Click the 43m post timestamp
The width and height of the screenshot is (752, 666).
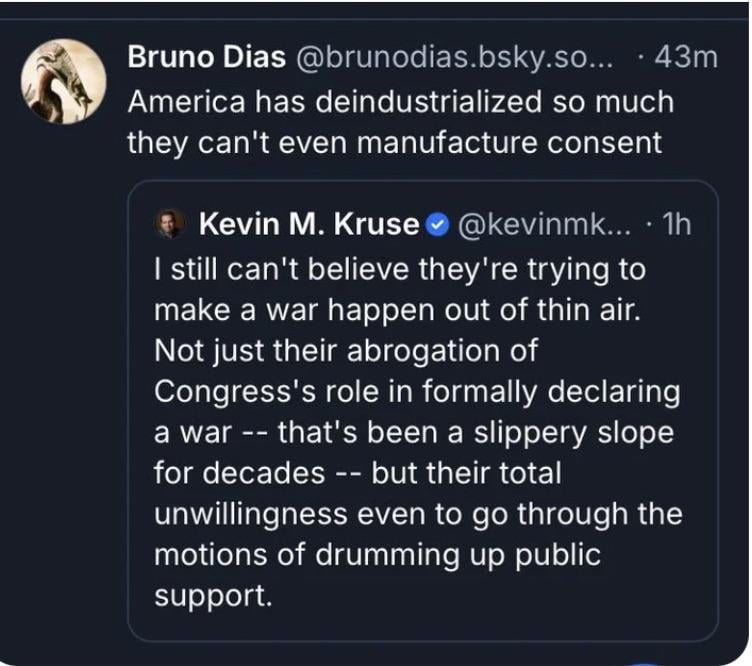[x=685, y=58]
